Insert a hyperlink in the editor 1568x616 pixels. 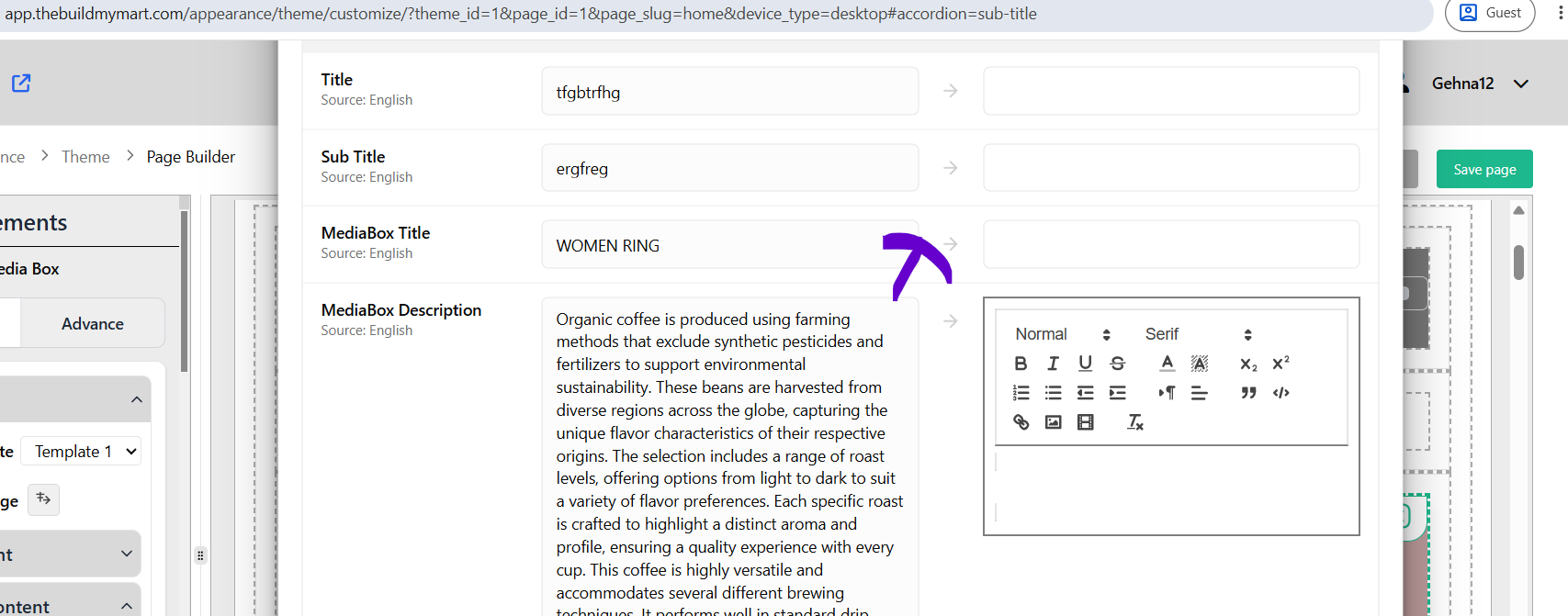(x=1021, y=422)
